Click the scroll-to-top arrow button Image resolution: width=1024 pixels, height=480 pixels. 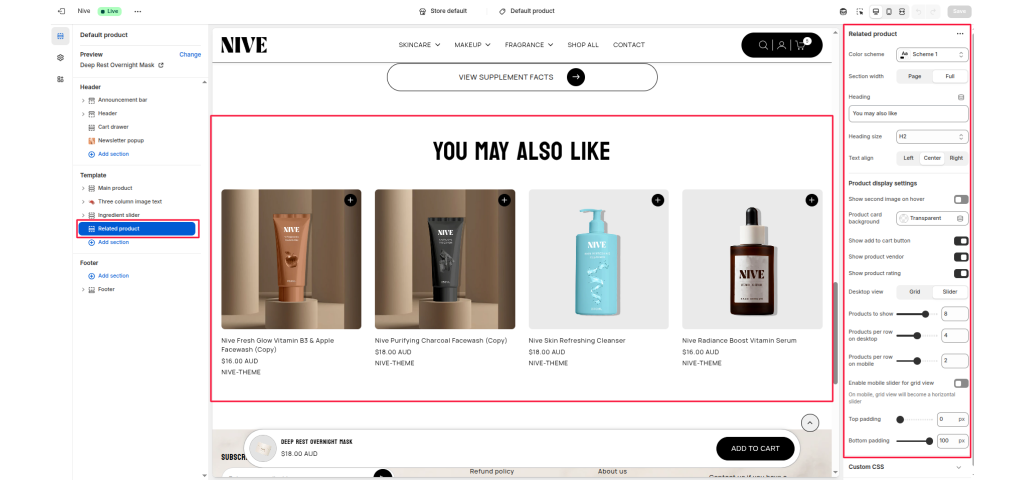(x=810, y=423)
